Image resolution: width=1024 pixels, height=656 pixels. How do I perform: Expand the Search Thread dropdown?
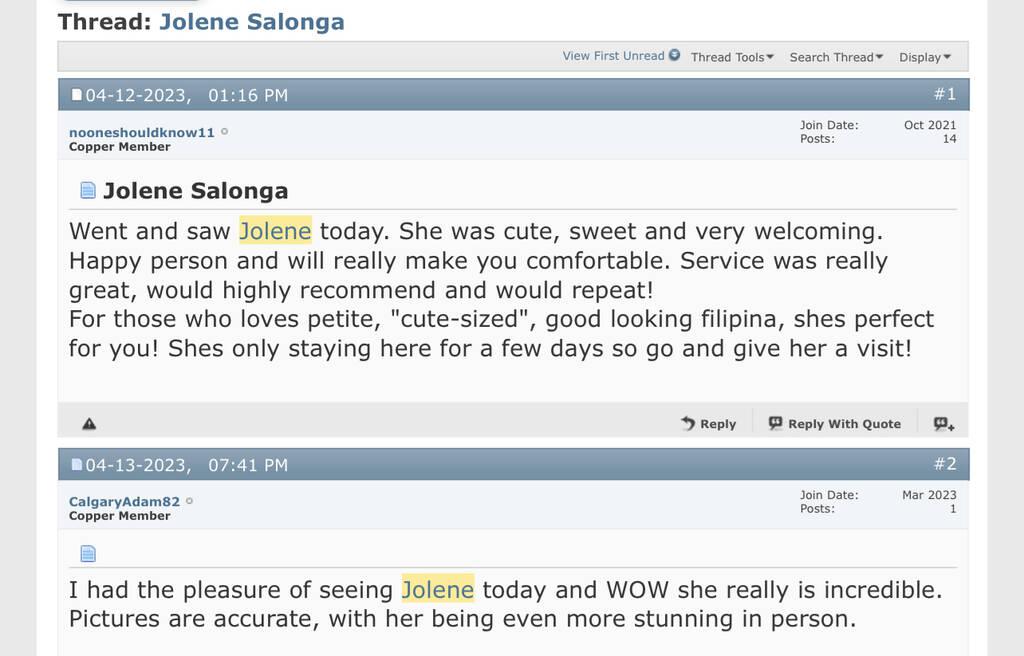tap(836, 57)
